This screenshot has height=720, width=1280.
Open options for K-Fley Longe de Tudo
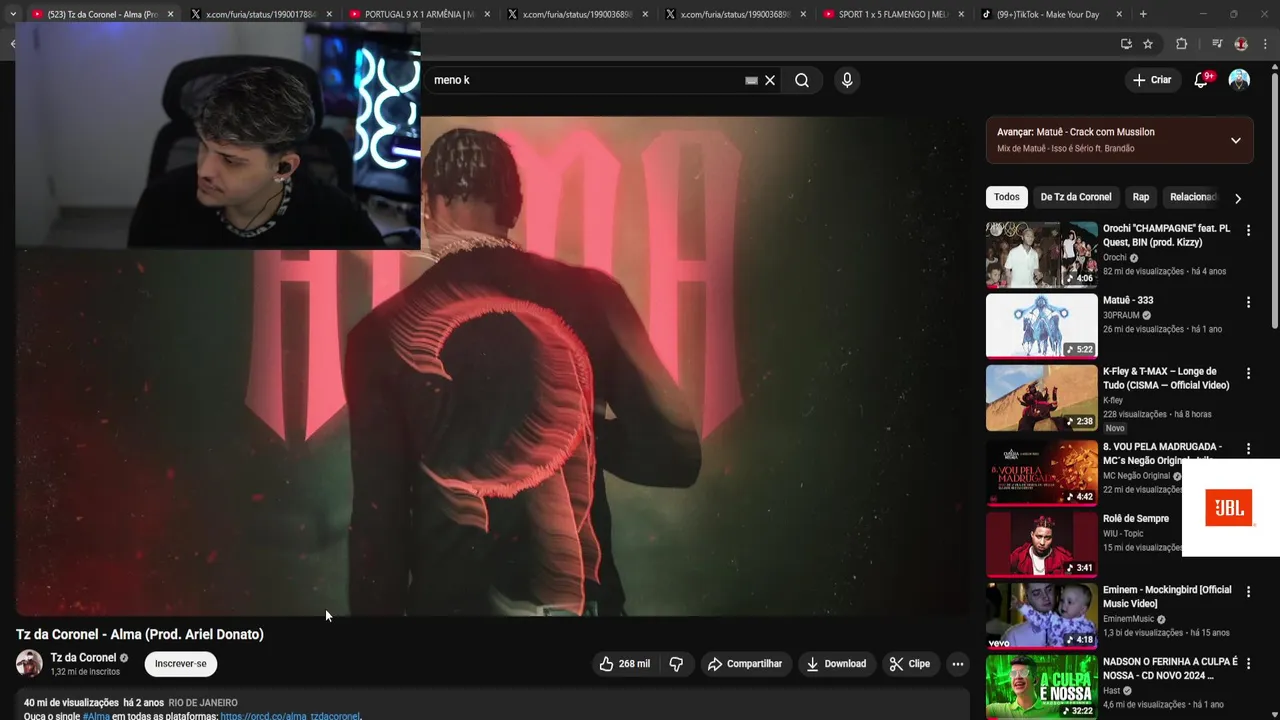coord(1248,373)
